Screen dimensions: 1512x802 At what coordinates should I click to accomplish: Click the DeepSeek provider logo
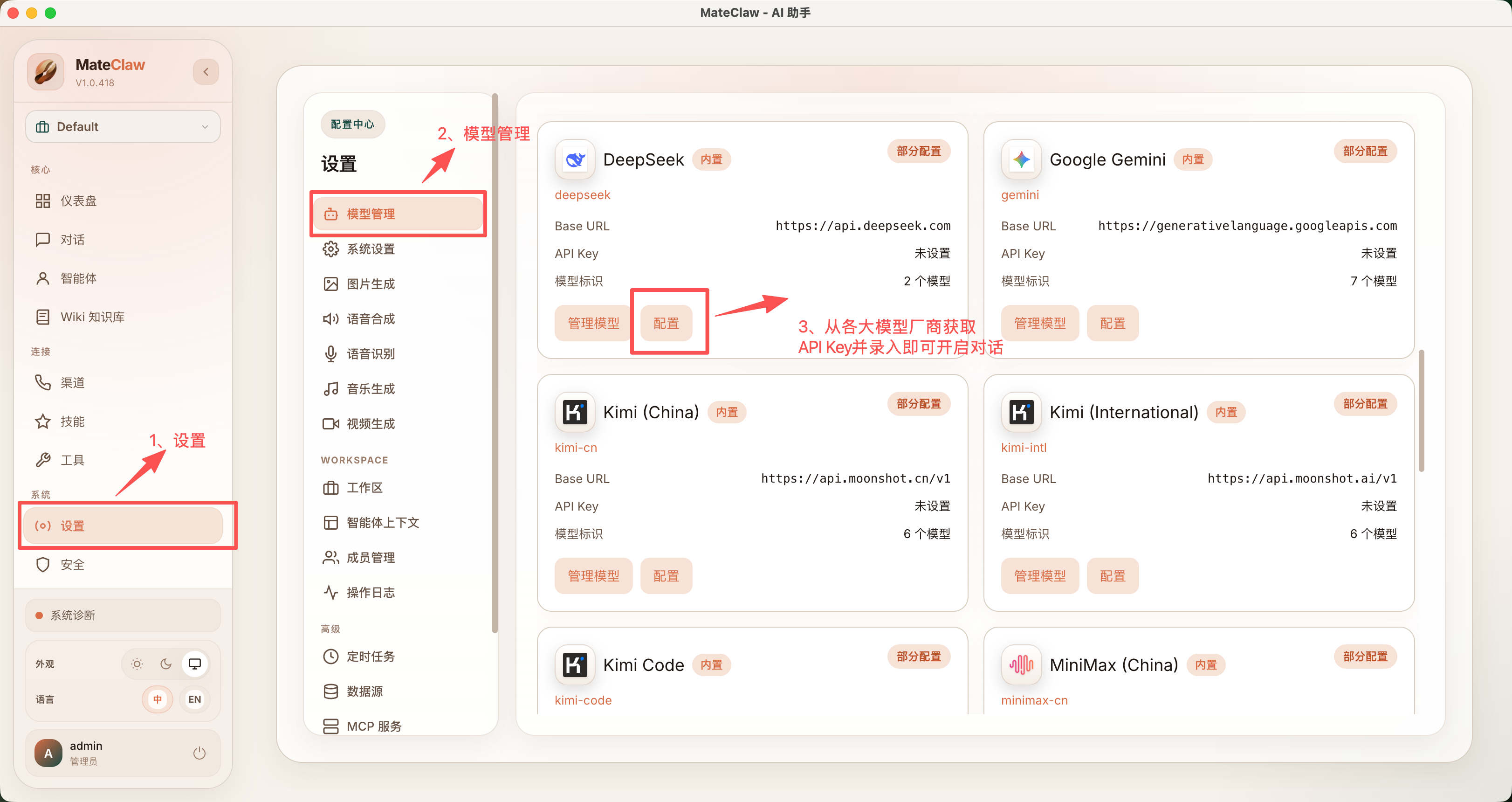pos(575,159)
